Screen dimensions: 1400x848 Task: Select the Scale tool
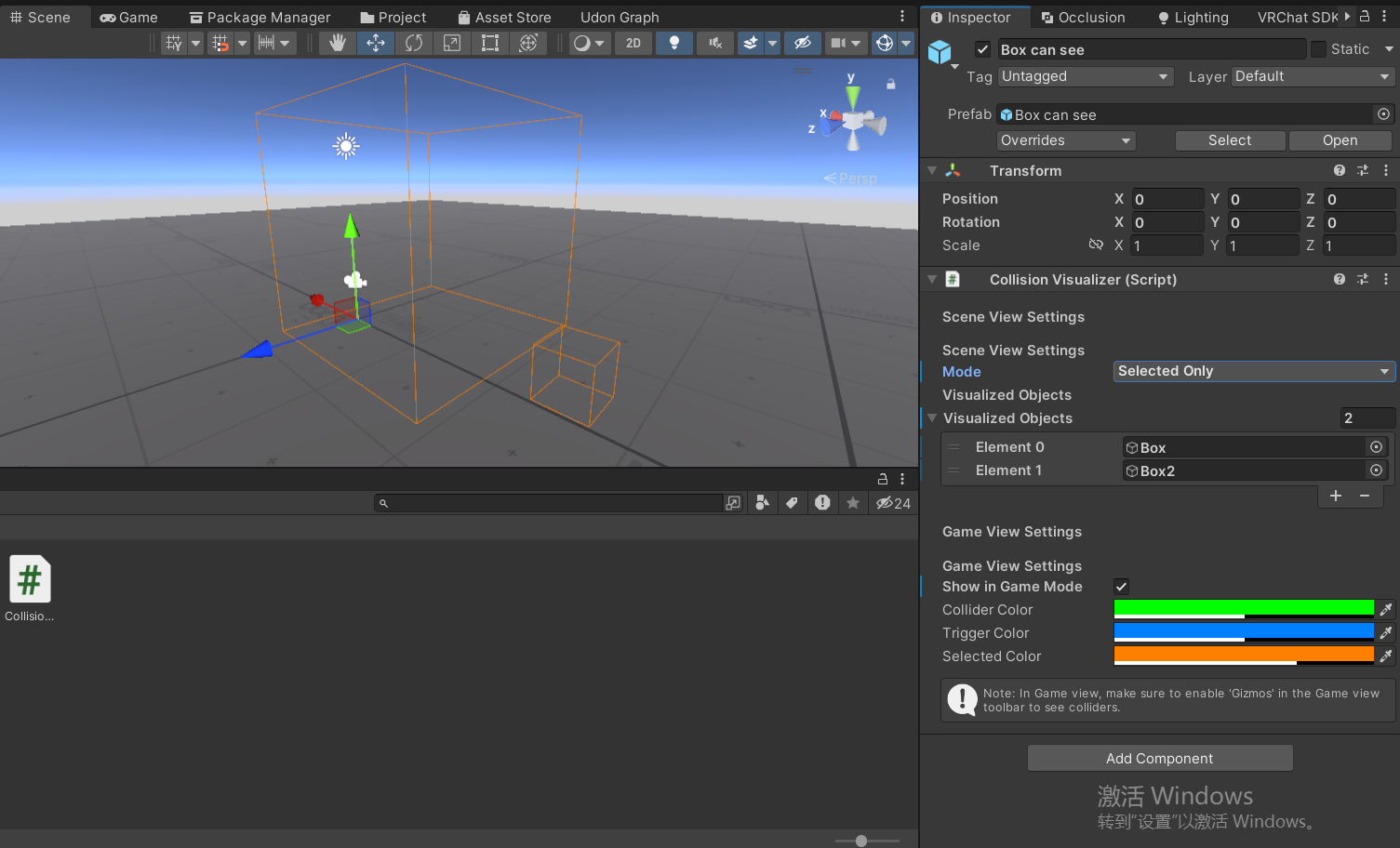pyautogui.click(x=451, y=43)
